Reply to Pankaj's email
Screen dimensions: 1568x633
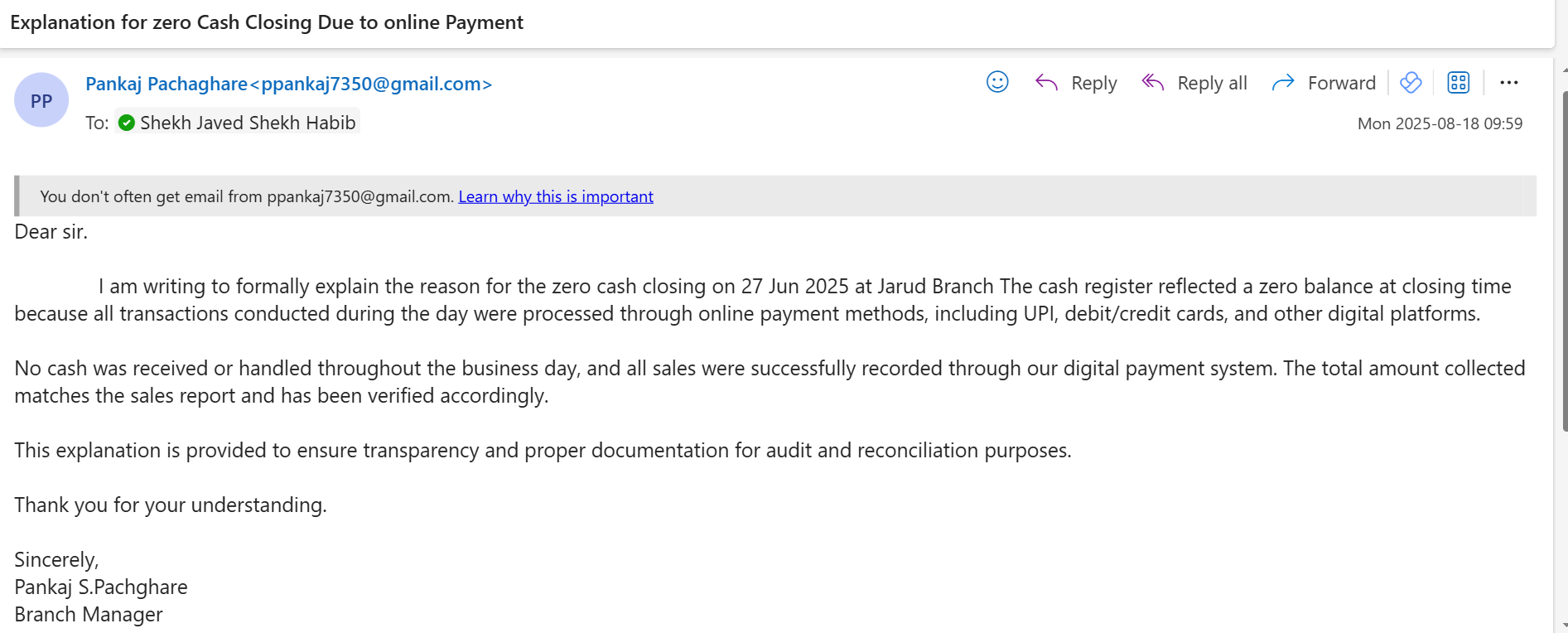tap(1077, 83)
